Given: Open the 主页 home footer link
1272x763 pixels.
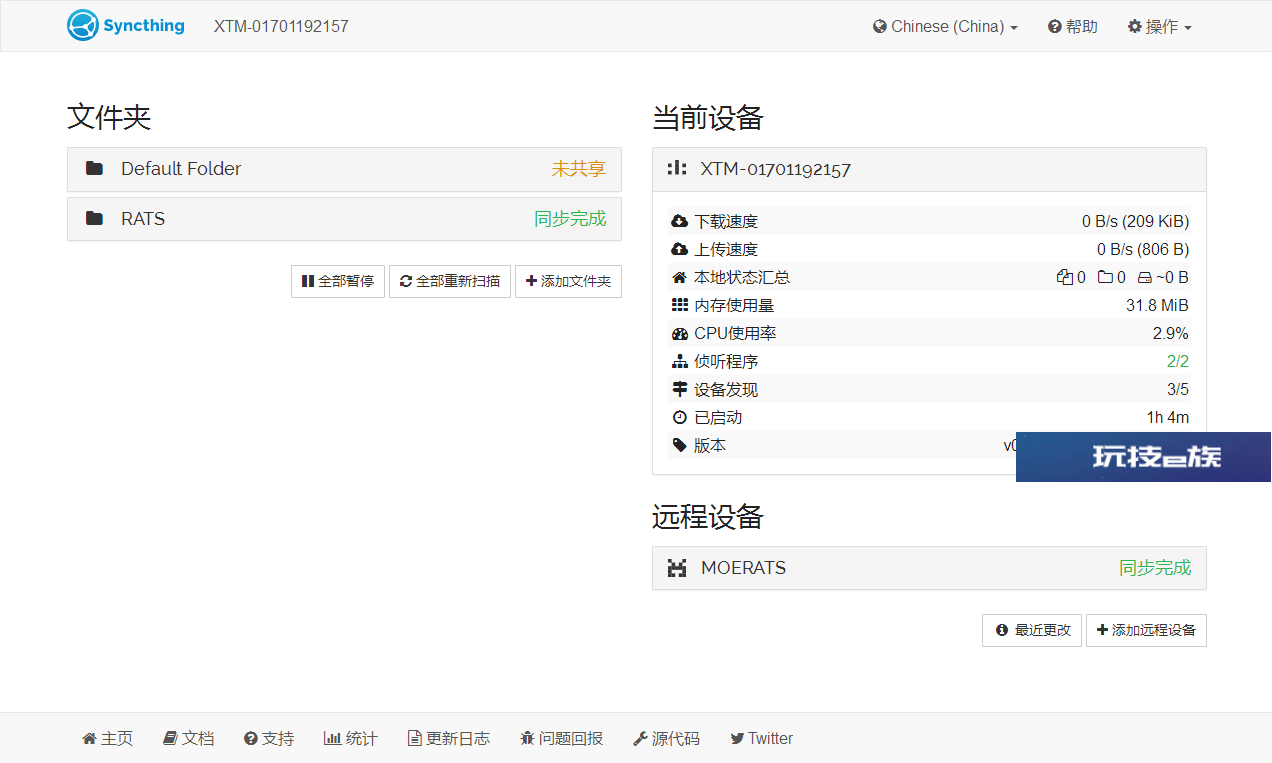Looking at the screenshot, I should [x=107, y=739].
